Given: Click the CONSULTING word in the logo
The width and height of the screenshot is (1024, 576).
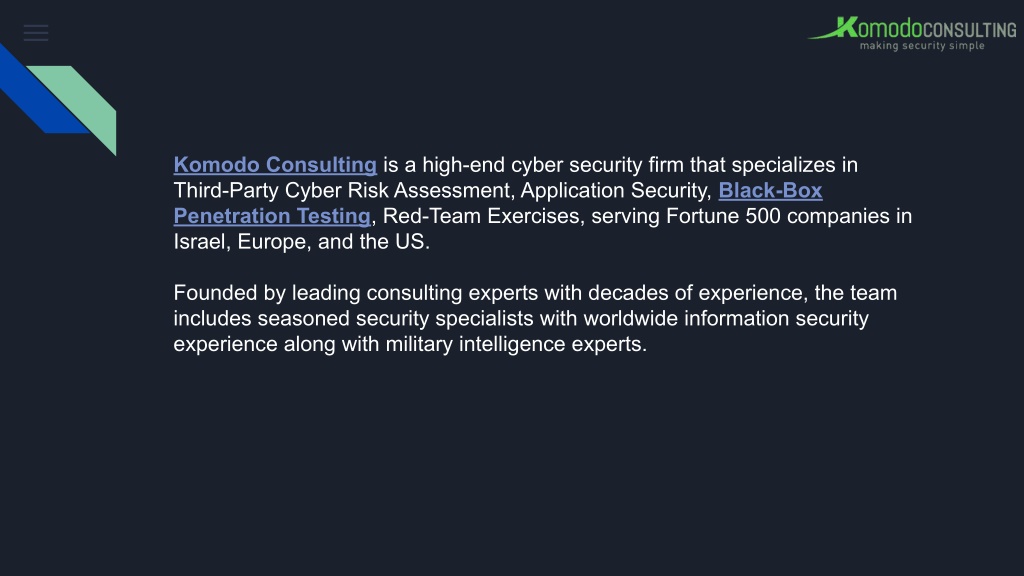Looking at the screenshot, I should (969, 30).
